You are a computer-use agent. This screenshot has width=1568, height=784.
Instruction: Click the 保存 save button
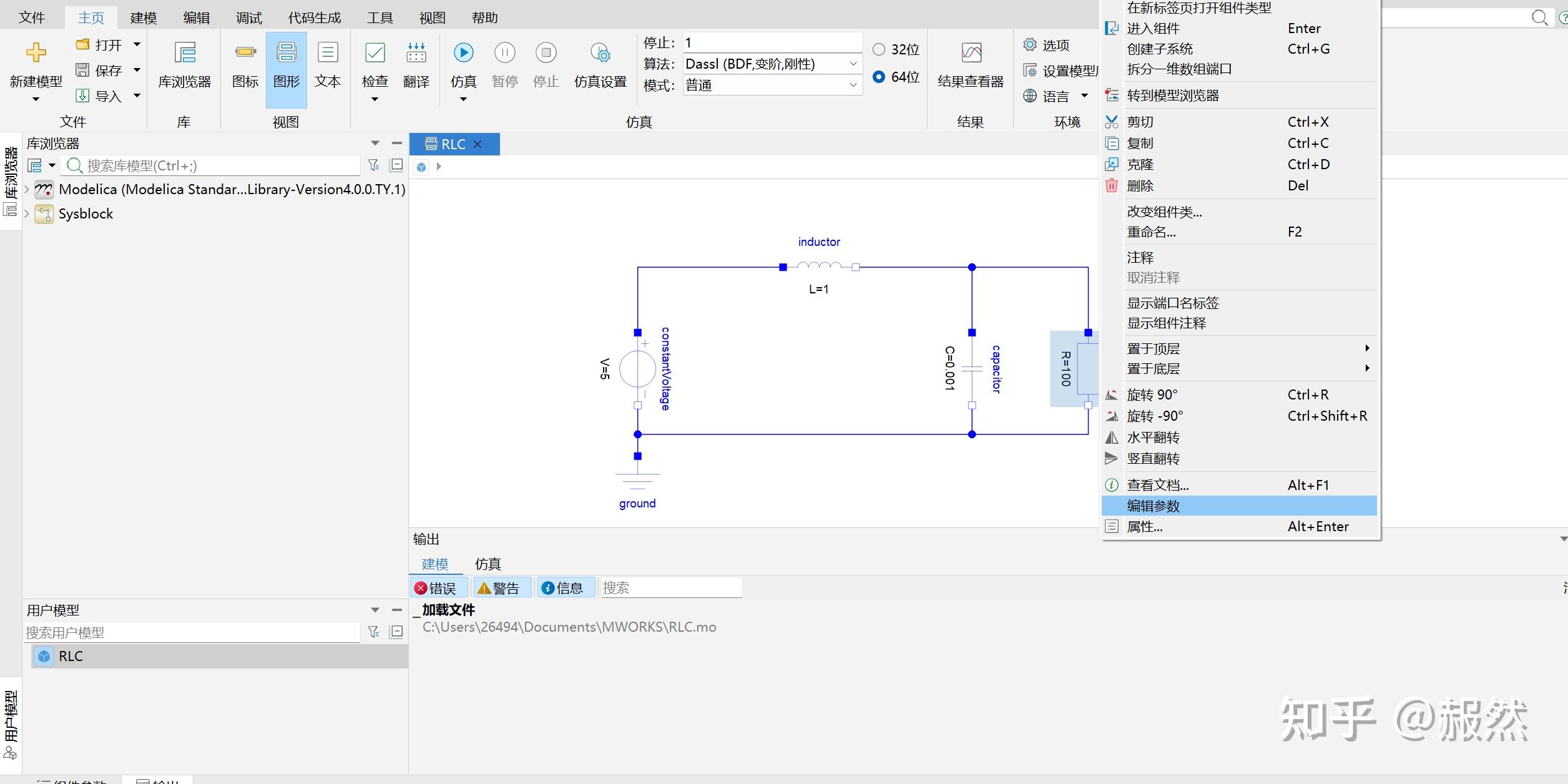click(99, 70)
